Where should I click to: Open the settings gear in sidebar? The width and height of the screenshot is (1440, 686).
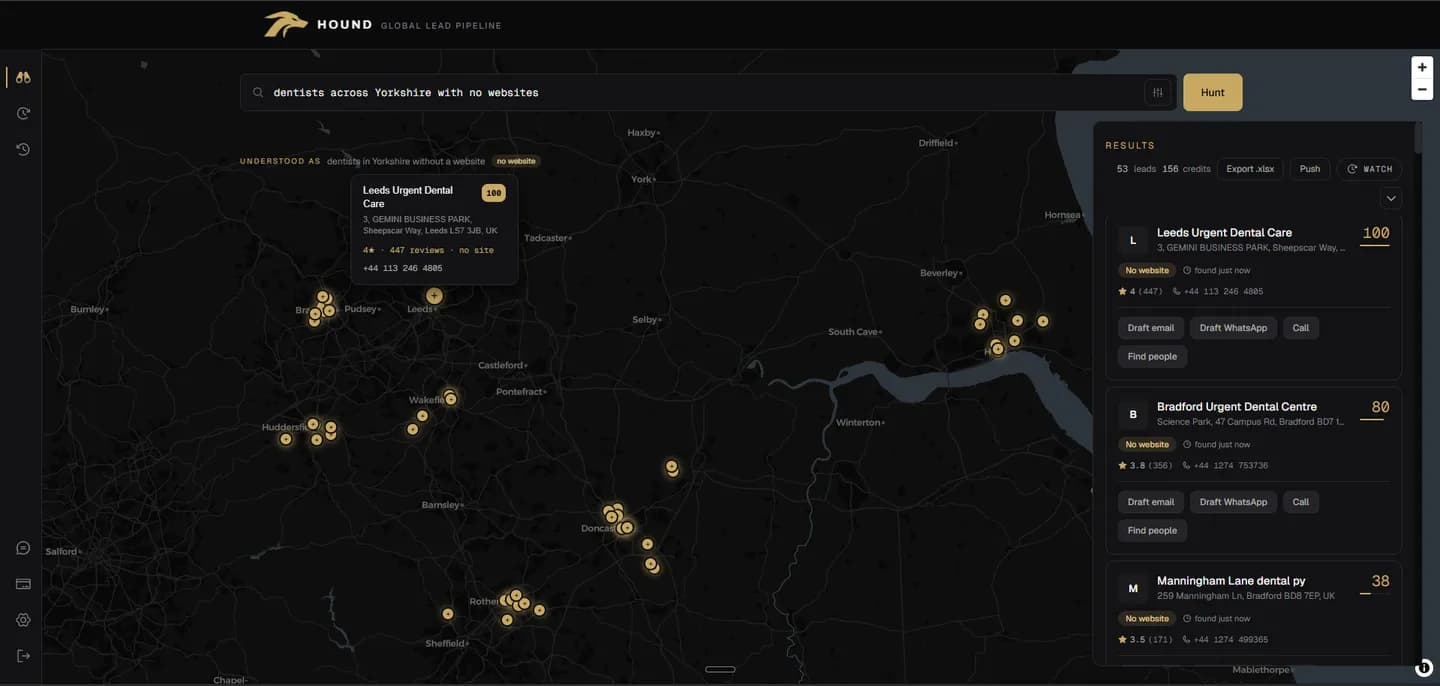click(x=23, y=620)
